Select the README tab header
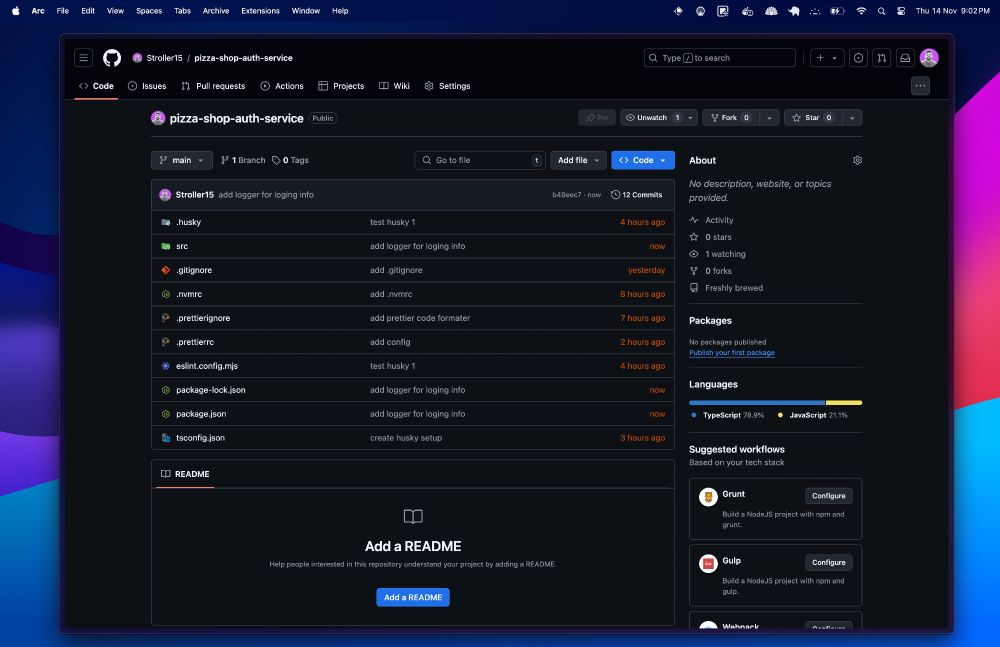Viewport: 1000px width, 647px height. point(185,474)
